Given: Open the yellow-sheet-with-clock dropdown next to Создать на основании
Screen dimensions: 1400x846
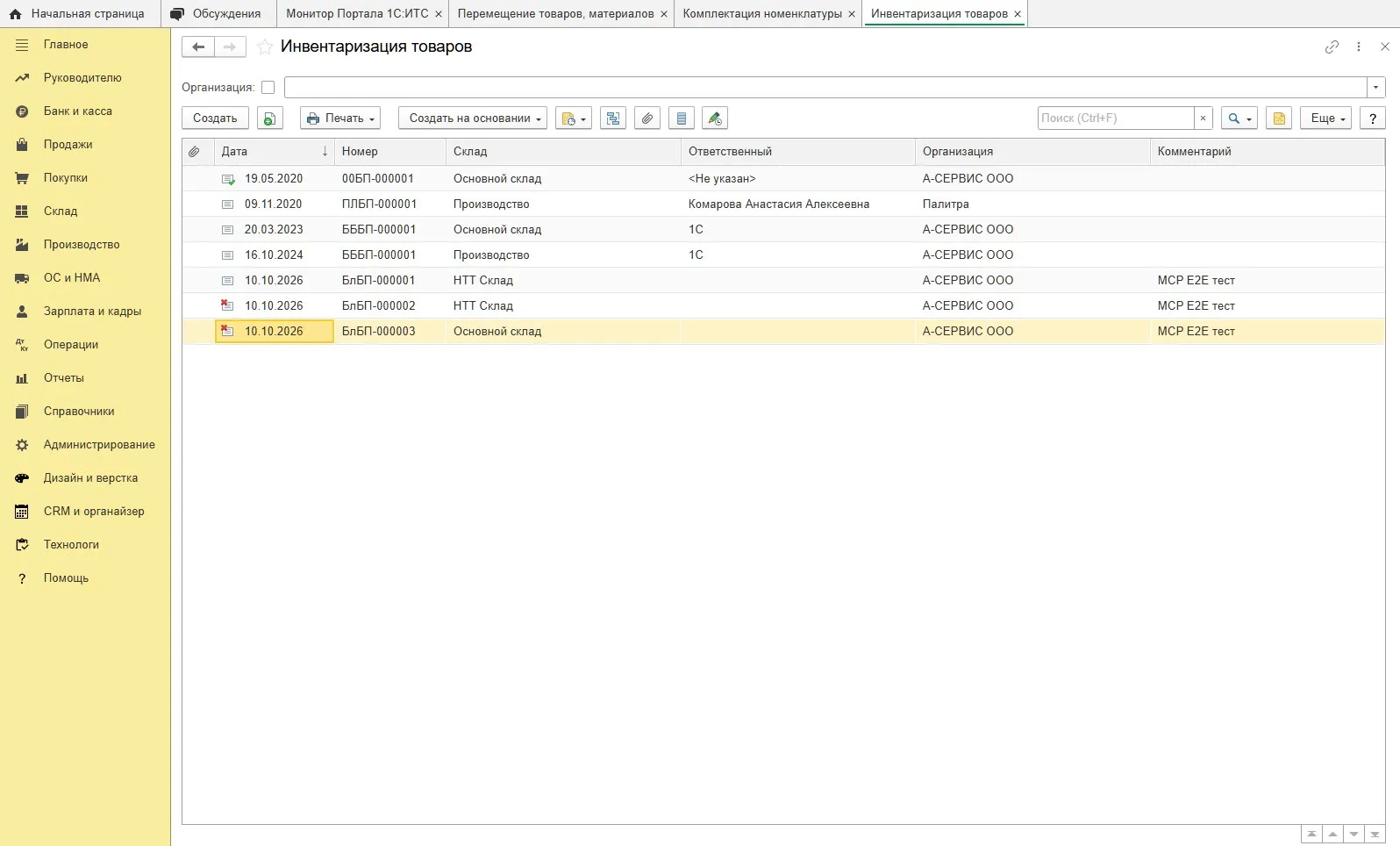Looking at the screenshot, I should pyautogui.click(x=574, y=118).
